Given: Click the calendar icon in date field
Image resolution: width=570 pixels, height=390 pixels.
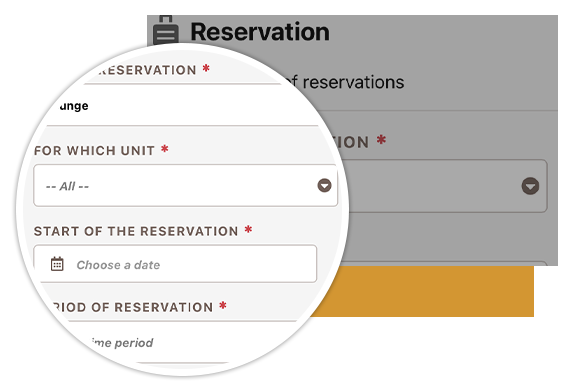Looking at the screenshot, I should point(57,264).
